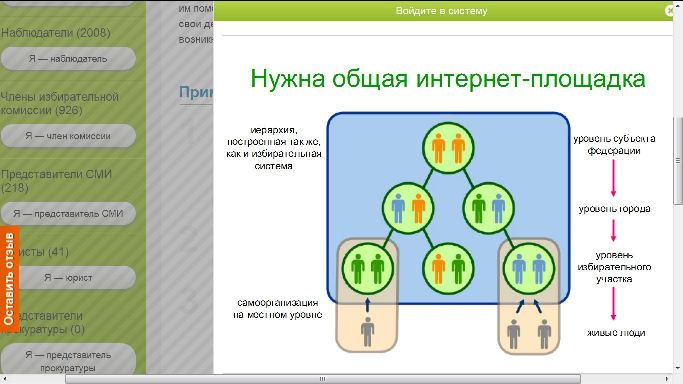Open the orange 'Оставить отзыв' feedback tab

coord(9,279)
